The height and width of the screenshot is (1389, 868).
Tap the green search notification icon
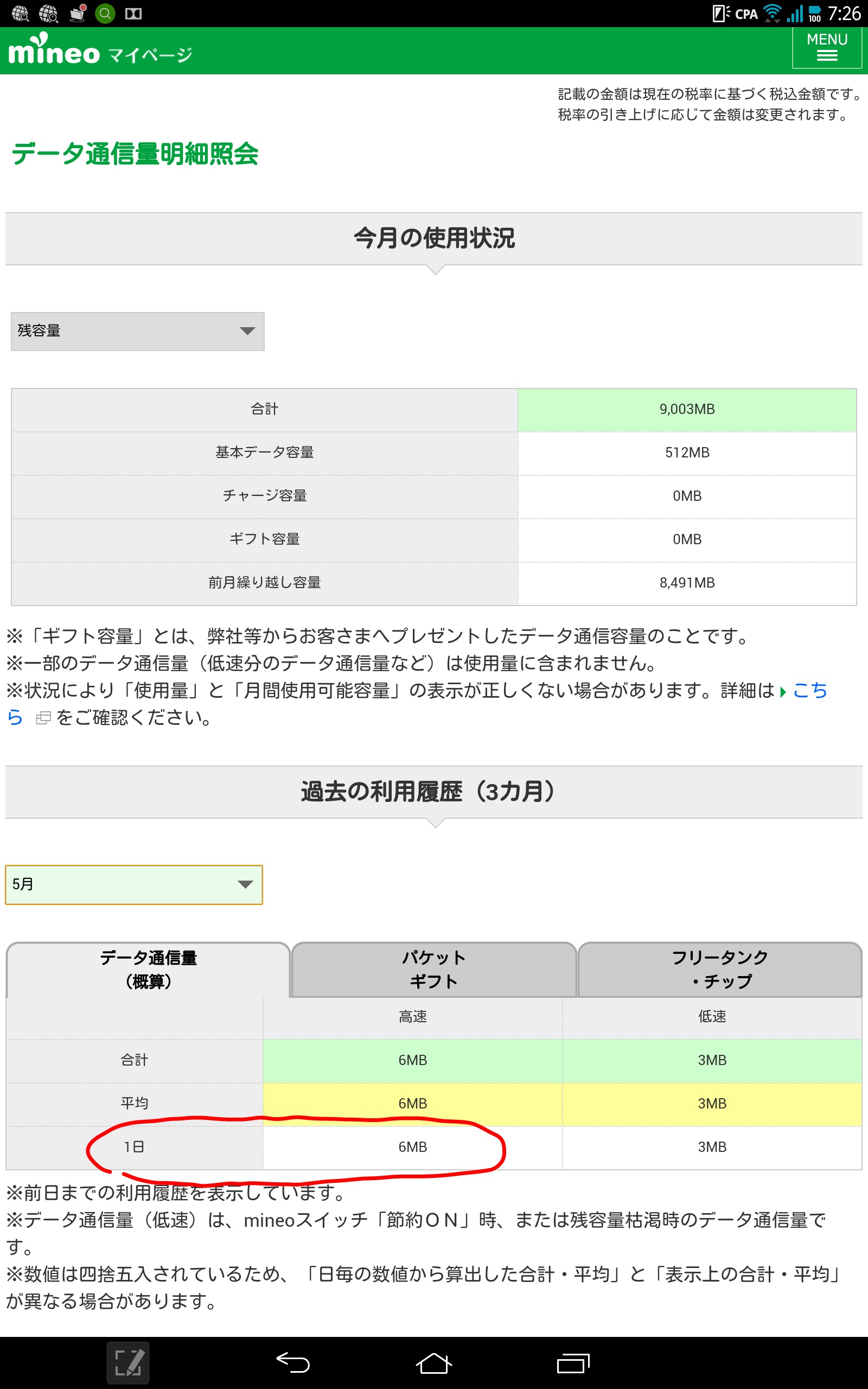(105, 13)
